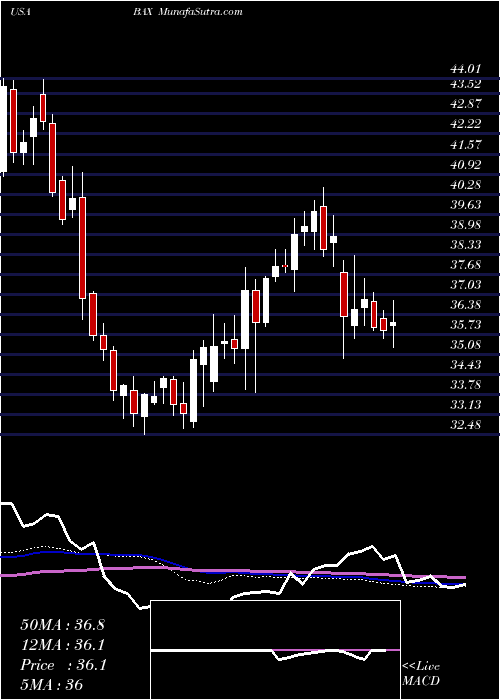Click the 32.48 price level label
The width and height of the screenshot is (500, 700).
click(466, 425)
